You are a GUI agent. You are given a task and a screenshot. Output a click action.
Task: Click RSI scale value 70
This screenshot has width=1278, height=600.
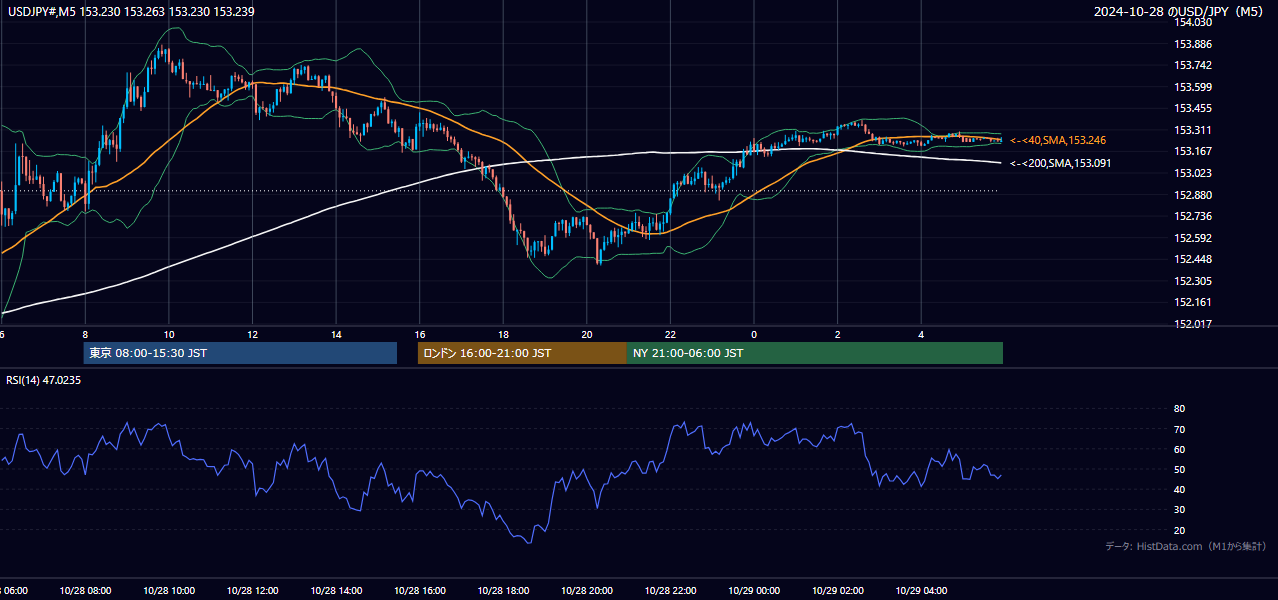click(x=1180, y=429)
